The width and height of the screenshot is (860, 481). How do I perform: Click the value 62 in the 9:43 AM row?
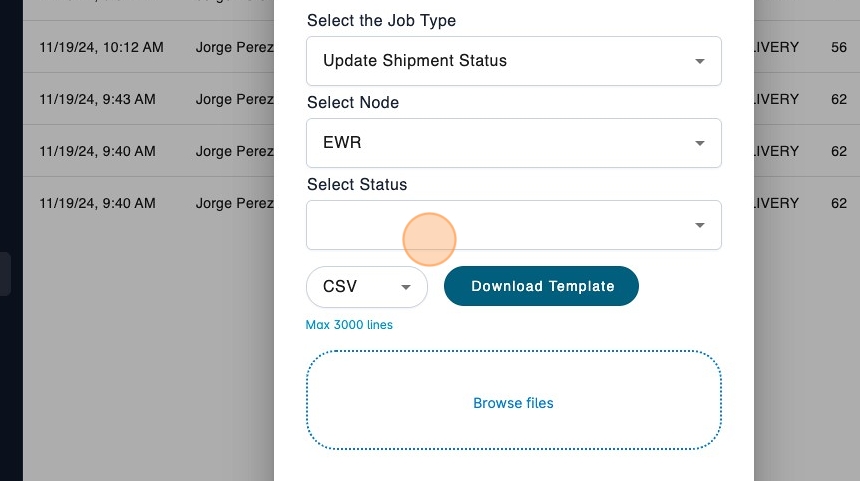[x=838, y=99]
